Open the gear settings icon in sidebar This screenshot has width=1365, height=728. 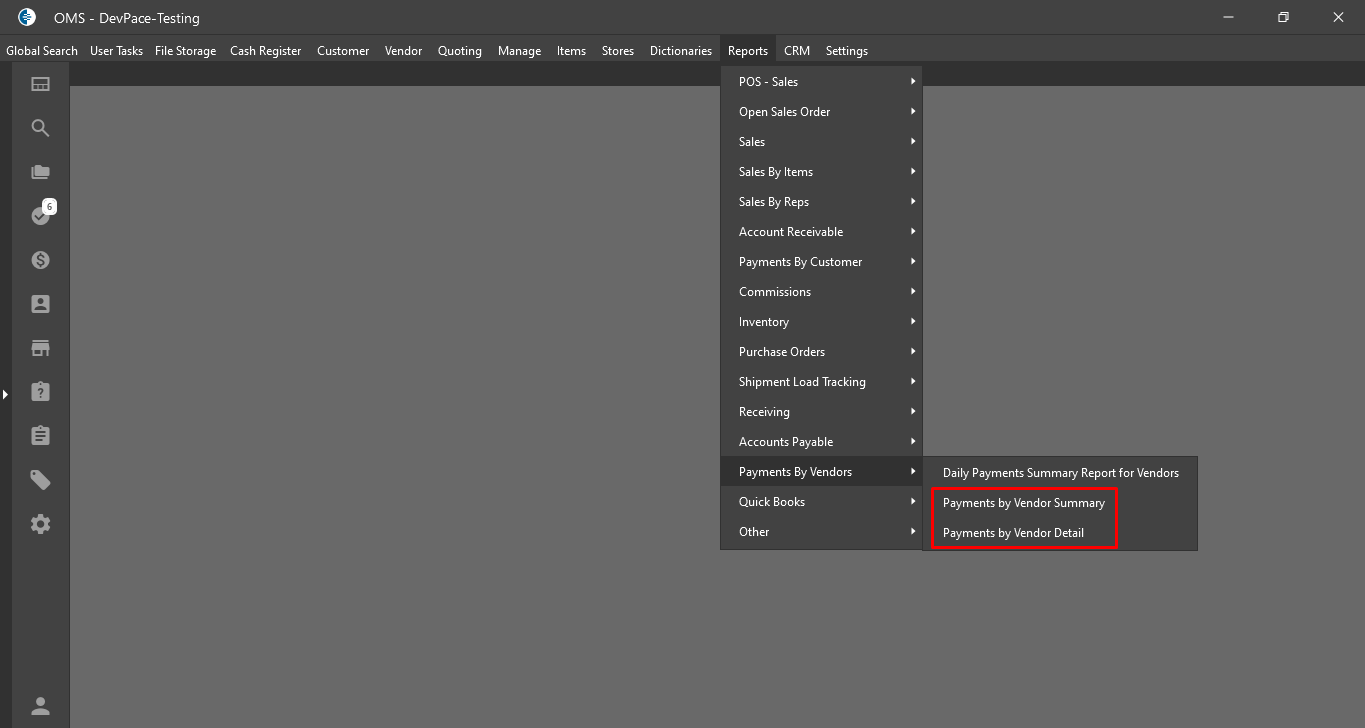point(40,524)
